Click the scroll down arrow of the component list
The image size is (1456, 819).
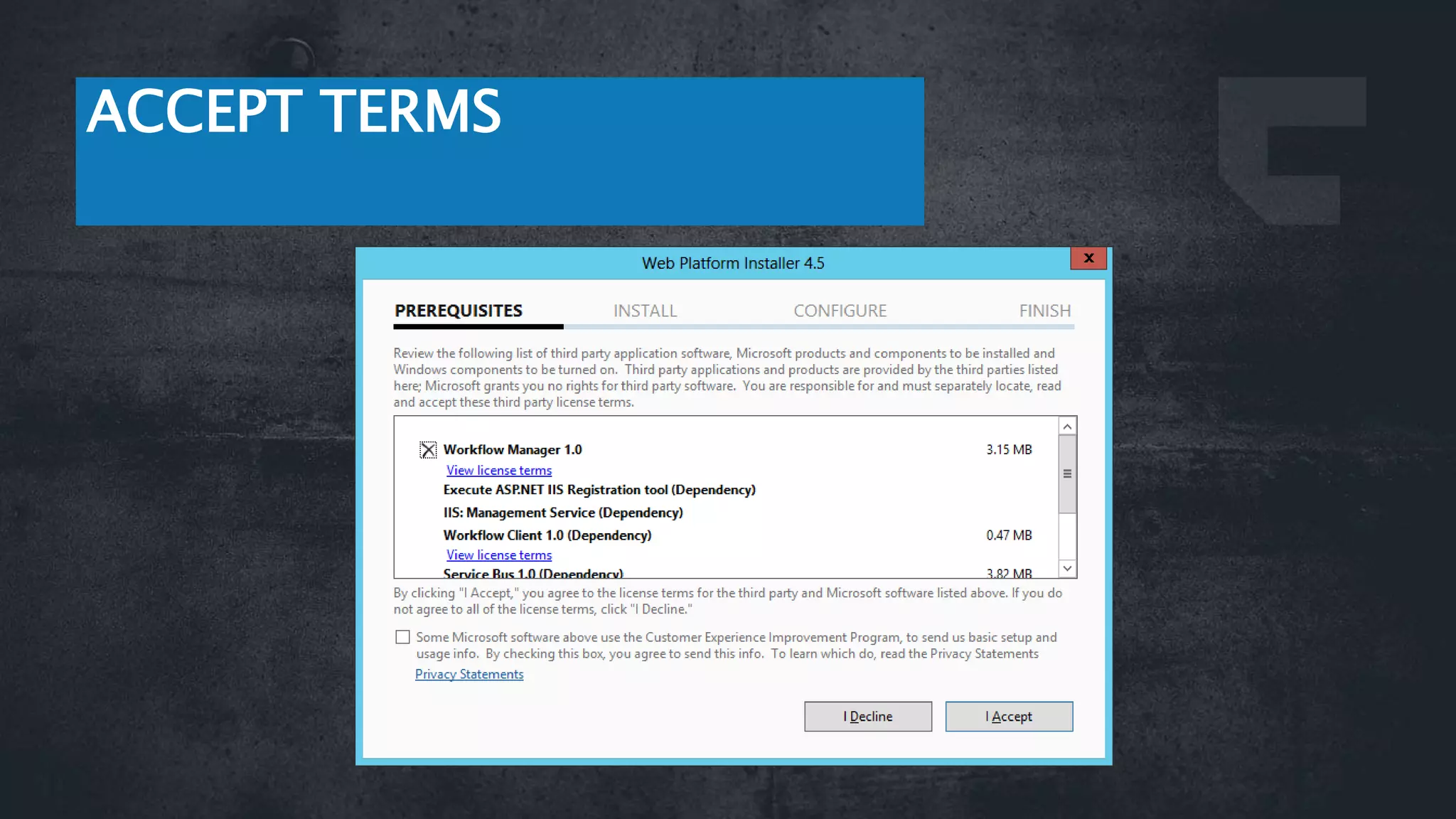pyautogui.click(x=1067, y=568)
